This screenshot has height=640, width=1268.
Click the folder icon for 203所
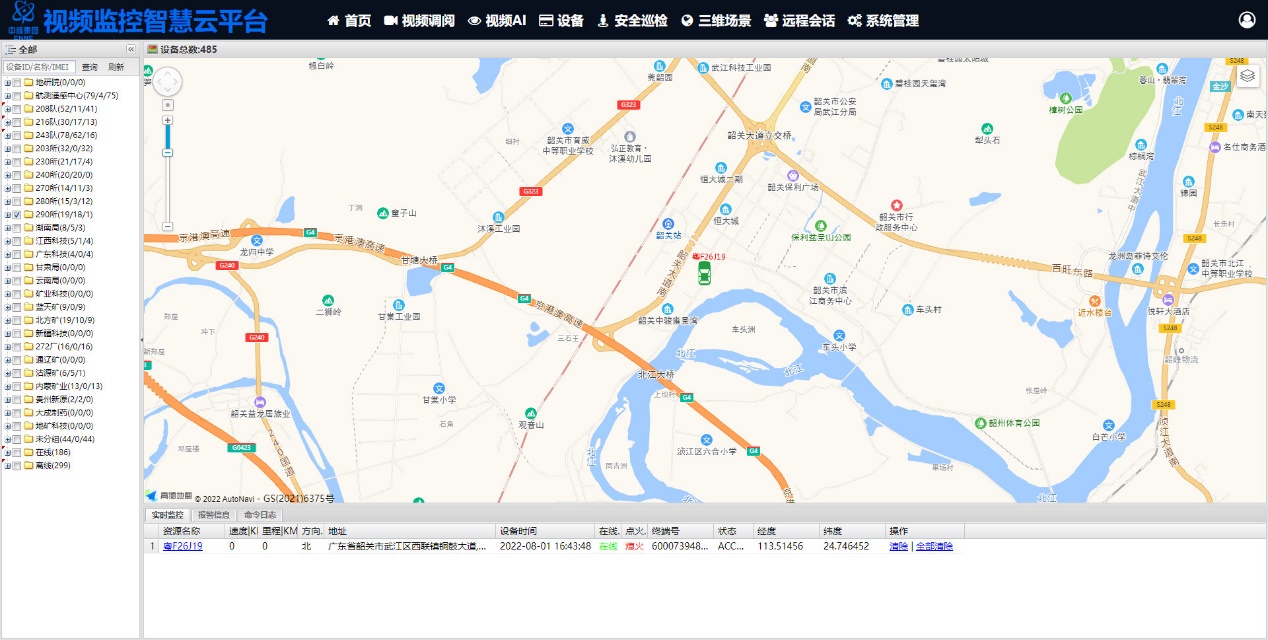click(28, 148)
